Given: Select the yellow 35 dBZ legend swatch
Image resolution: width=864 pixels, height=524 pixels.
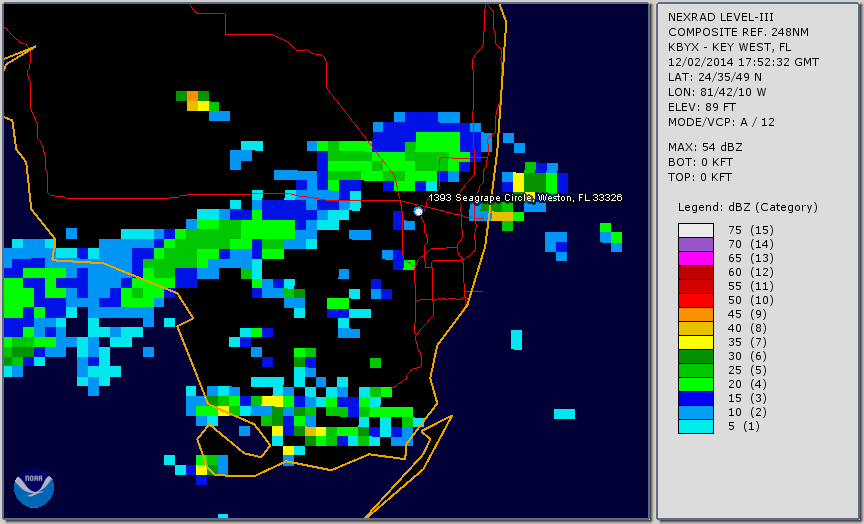Looking at the screenshot, I should [696, 342].
